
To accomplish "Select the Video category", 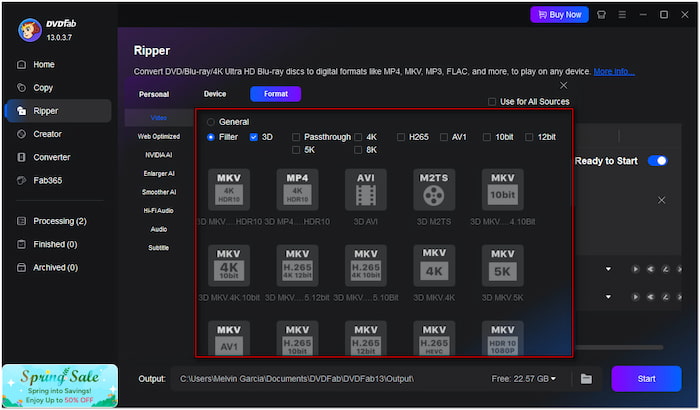I will tap(159, 118).
